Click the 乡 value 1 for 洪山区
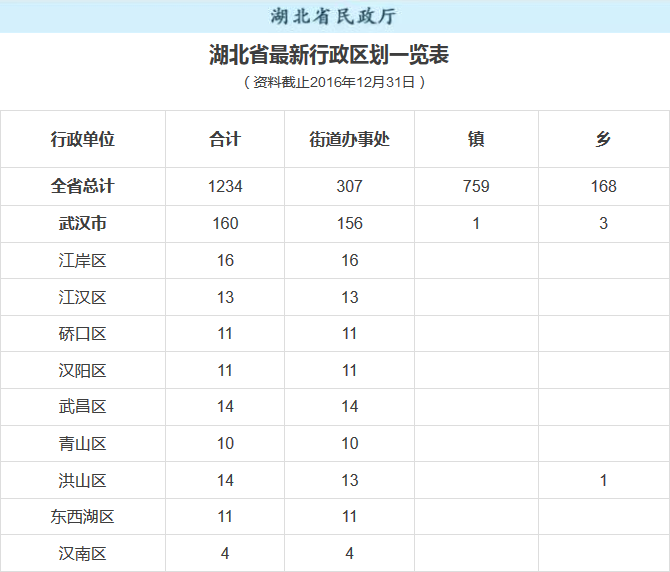Image resolution: width=670 pixels, height=572 pixels. 603,481
